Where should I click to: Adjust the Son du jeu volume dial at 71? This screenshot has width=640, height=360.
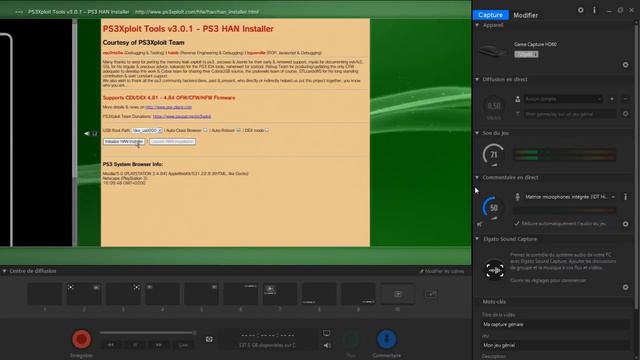tap(493, 155)
